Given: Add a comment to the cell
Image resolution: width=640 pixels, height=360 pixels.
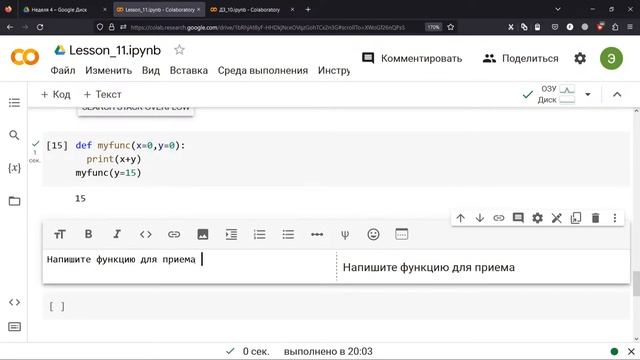Looking at the screenshot, I should pos(518,218).
